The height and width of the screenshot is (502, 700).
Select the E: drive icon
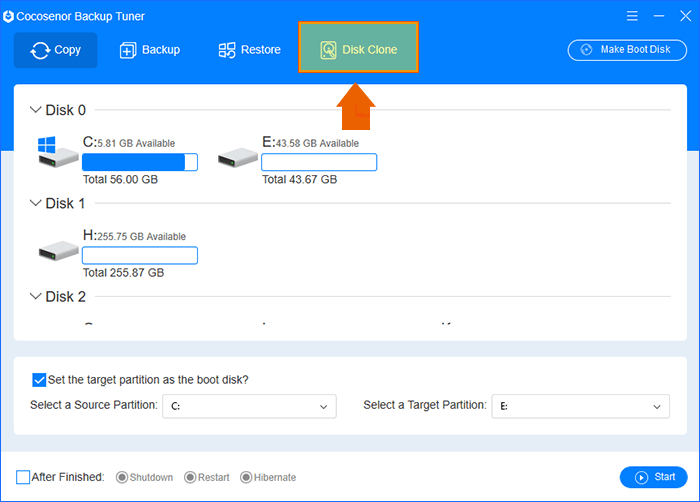point(238,158)
